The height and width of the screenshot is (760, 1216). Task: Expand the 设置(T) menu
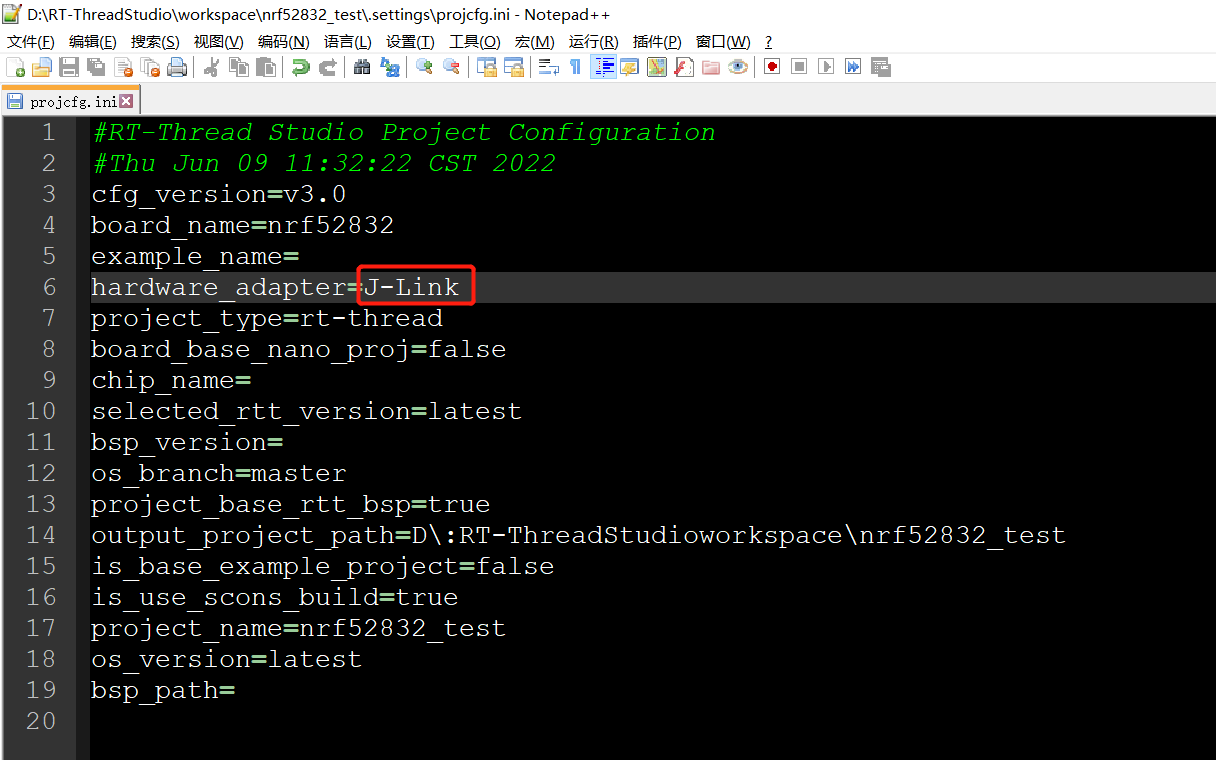[x=410, y=42]
